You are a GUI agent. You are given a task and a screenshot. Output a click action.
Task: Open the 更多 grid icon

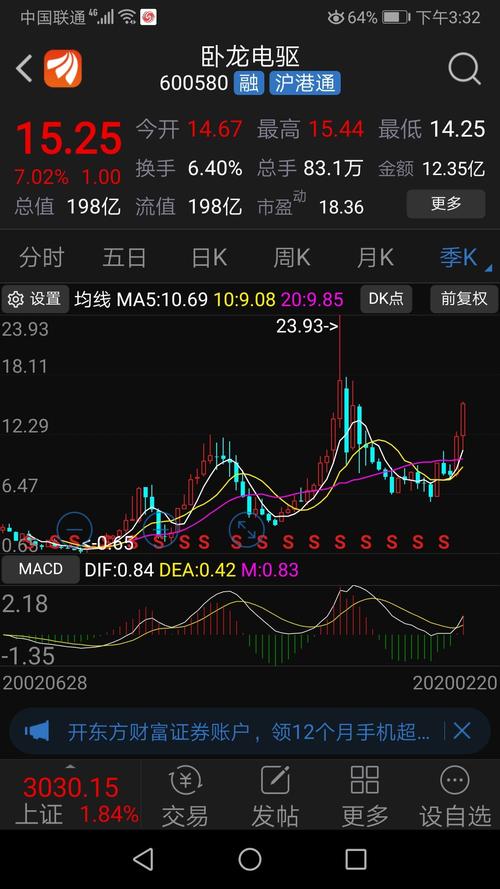(365, 797)
